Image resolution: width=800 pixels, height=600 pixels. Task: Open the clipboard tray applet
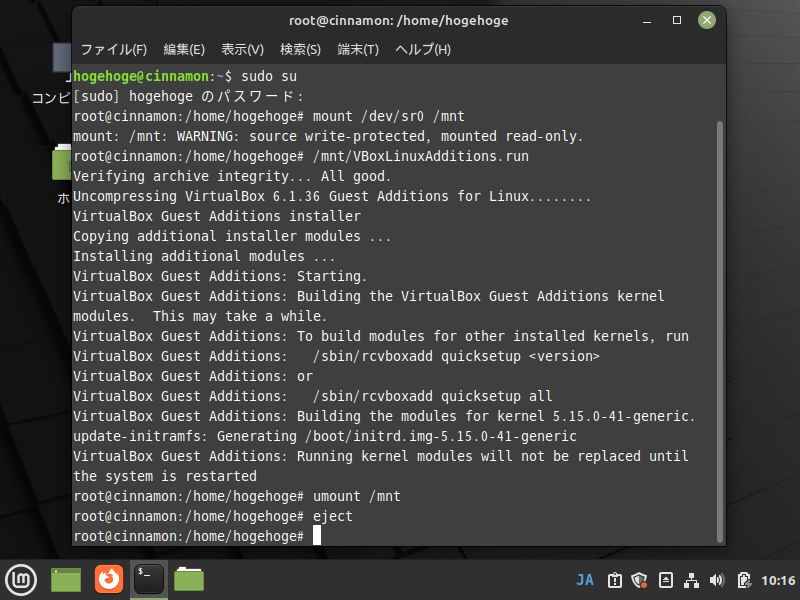615,580
